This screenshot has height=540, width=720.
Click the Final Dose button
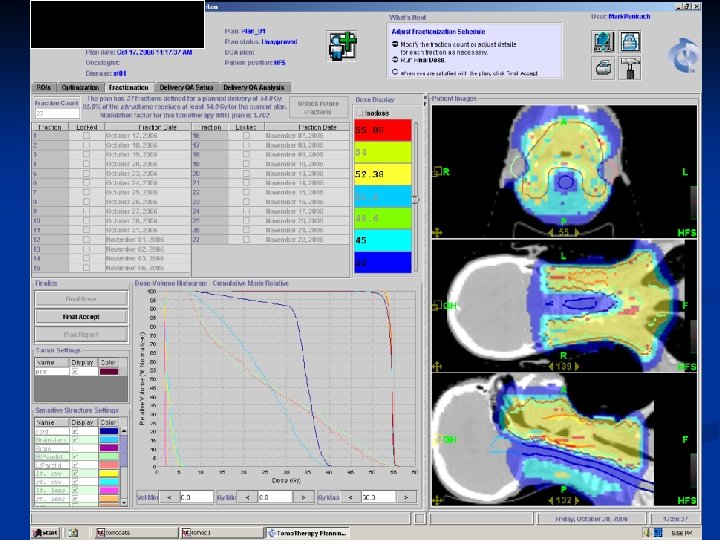81,299
